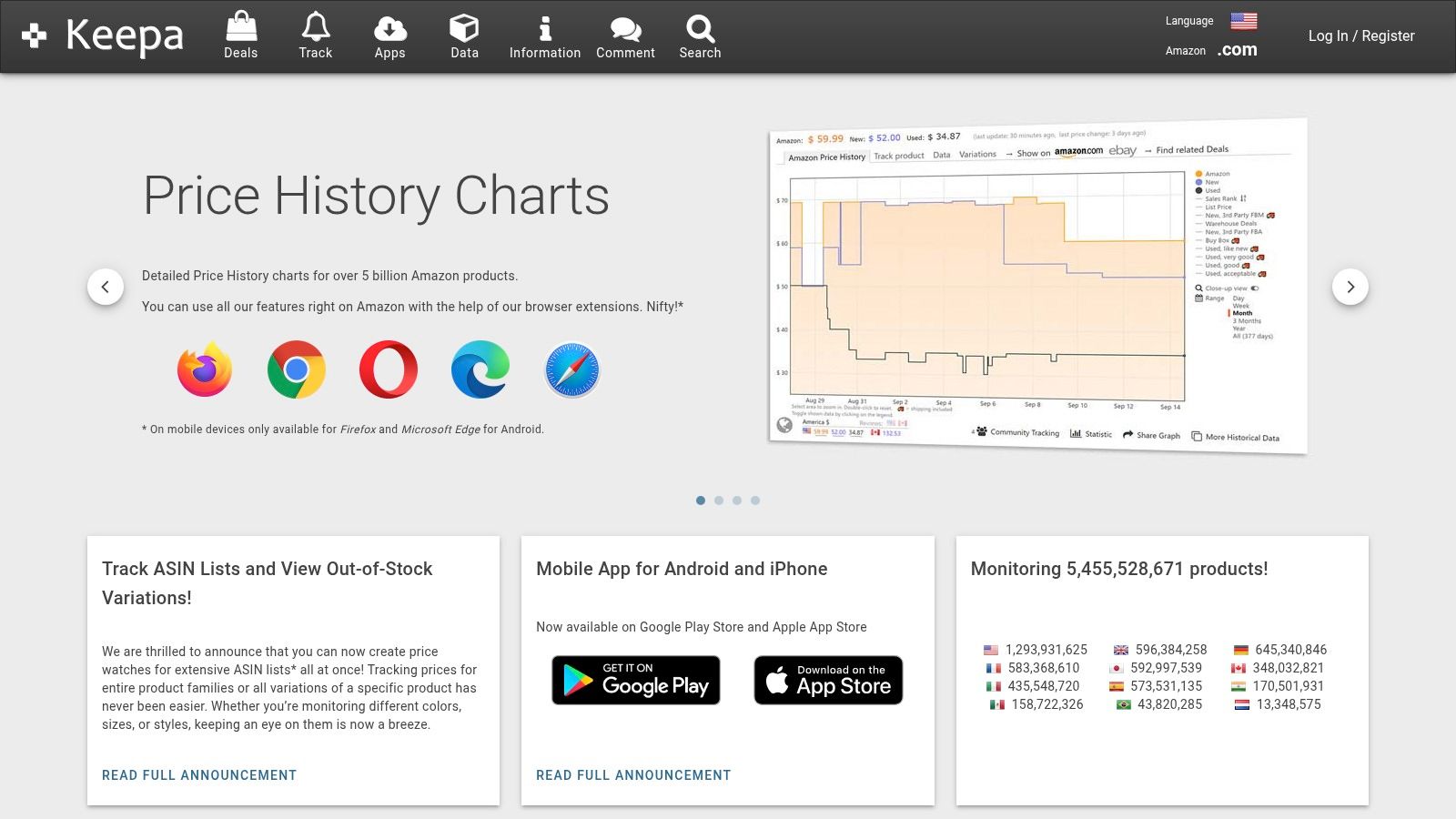
Task: Click the Track ASIN Lists heading
Action: (268, 583)
